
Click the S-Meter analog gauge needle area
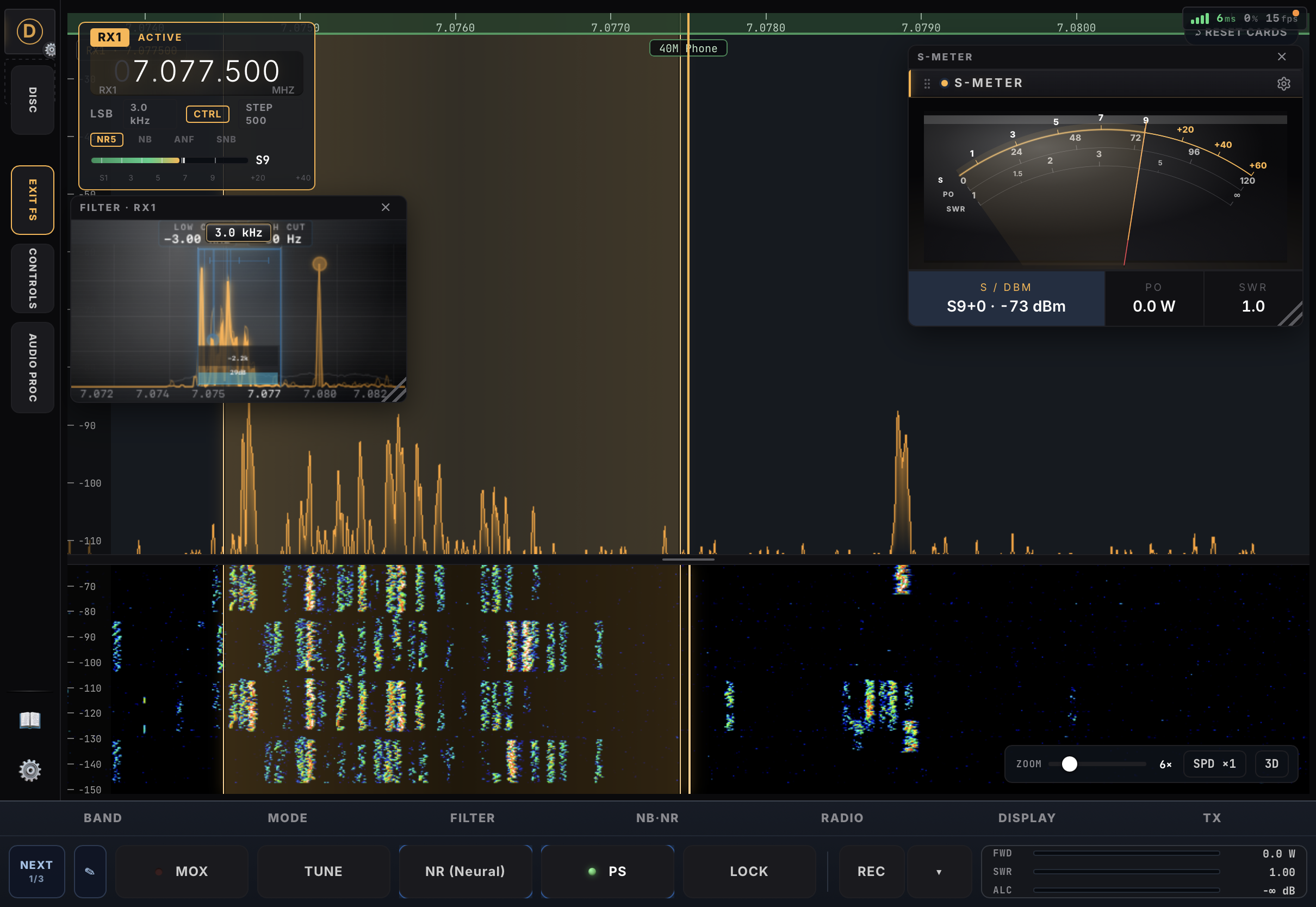(x=1105, y=189)
